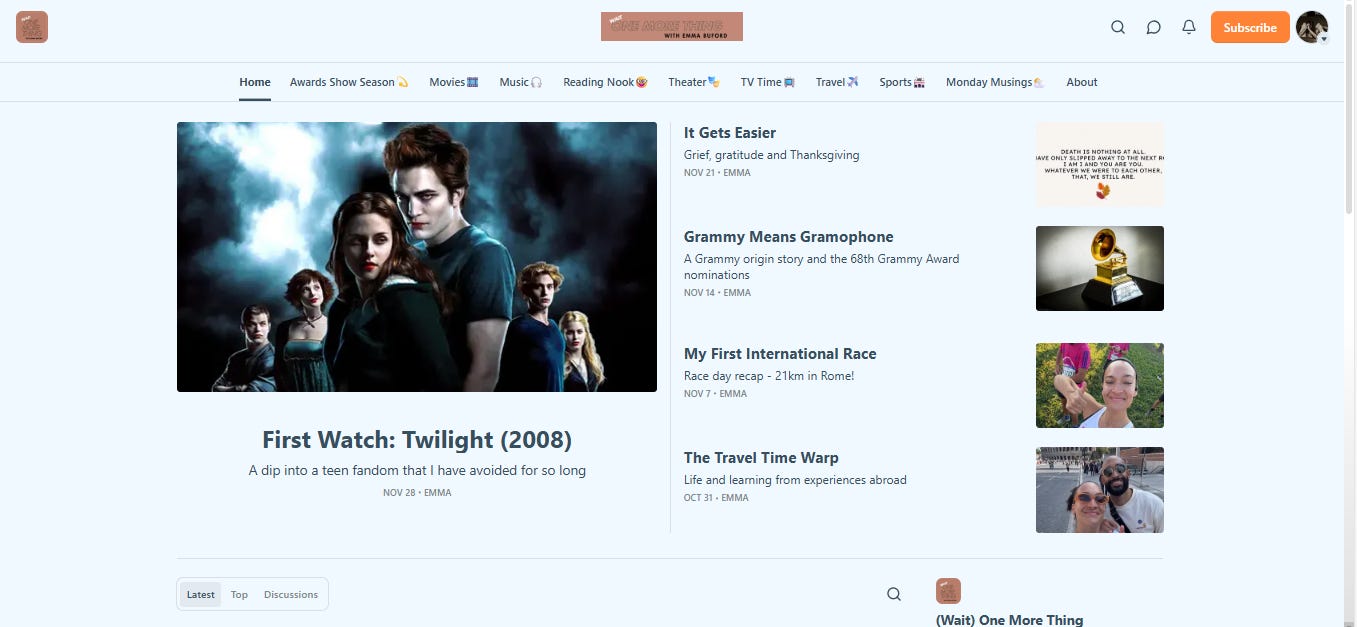Click the 'NOV 28 • EMMA' byline

[417, 493]
